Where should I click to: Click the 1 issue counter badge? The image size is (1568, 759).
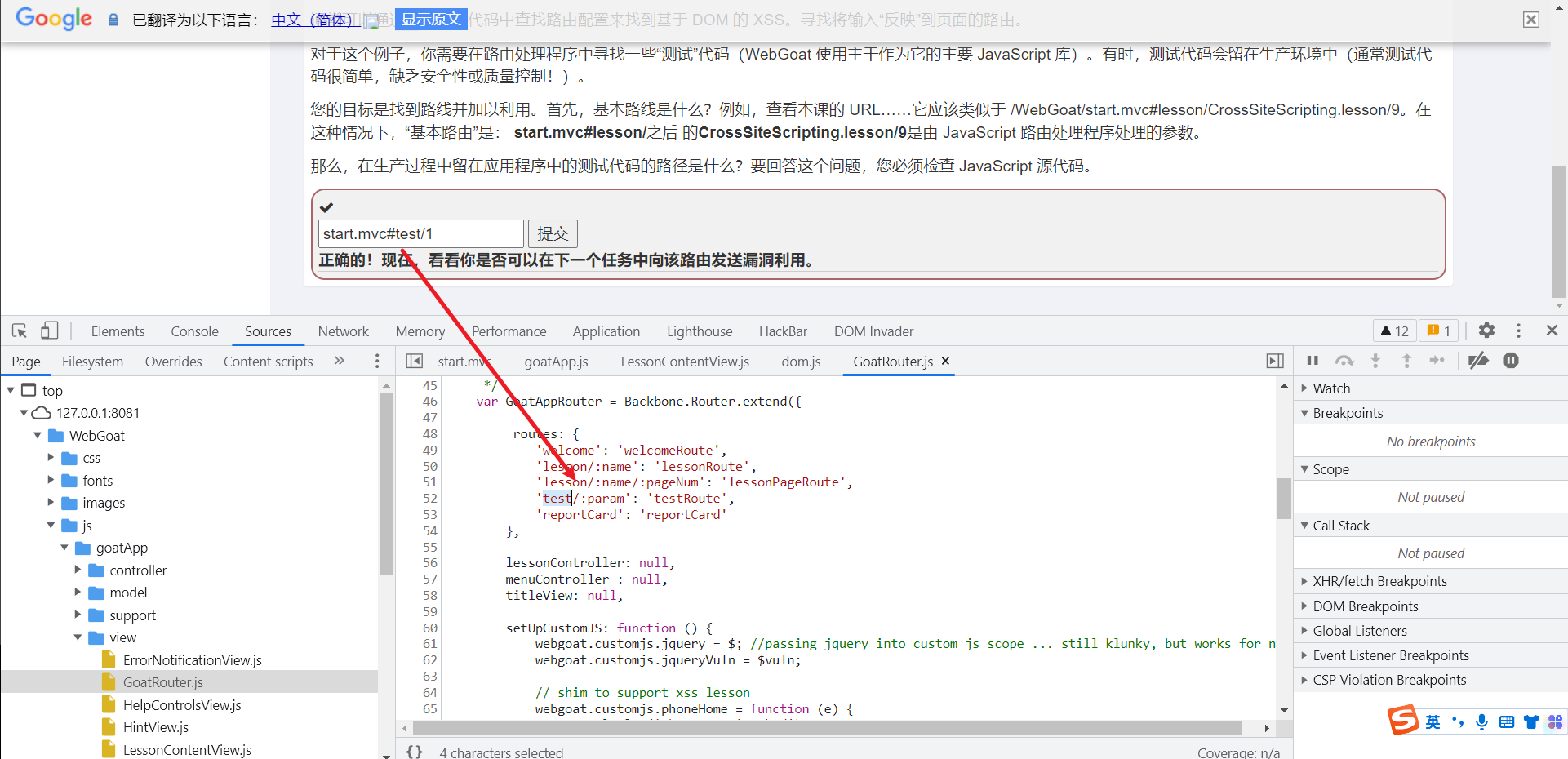click(x=1438, y=331)
